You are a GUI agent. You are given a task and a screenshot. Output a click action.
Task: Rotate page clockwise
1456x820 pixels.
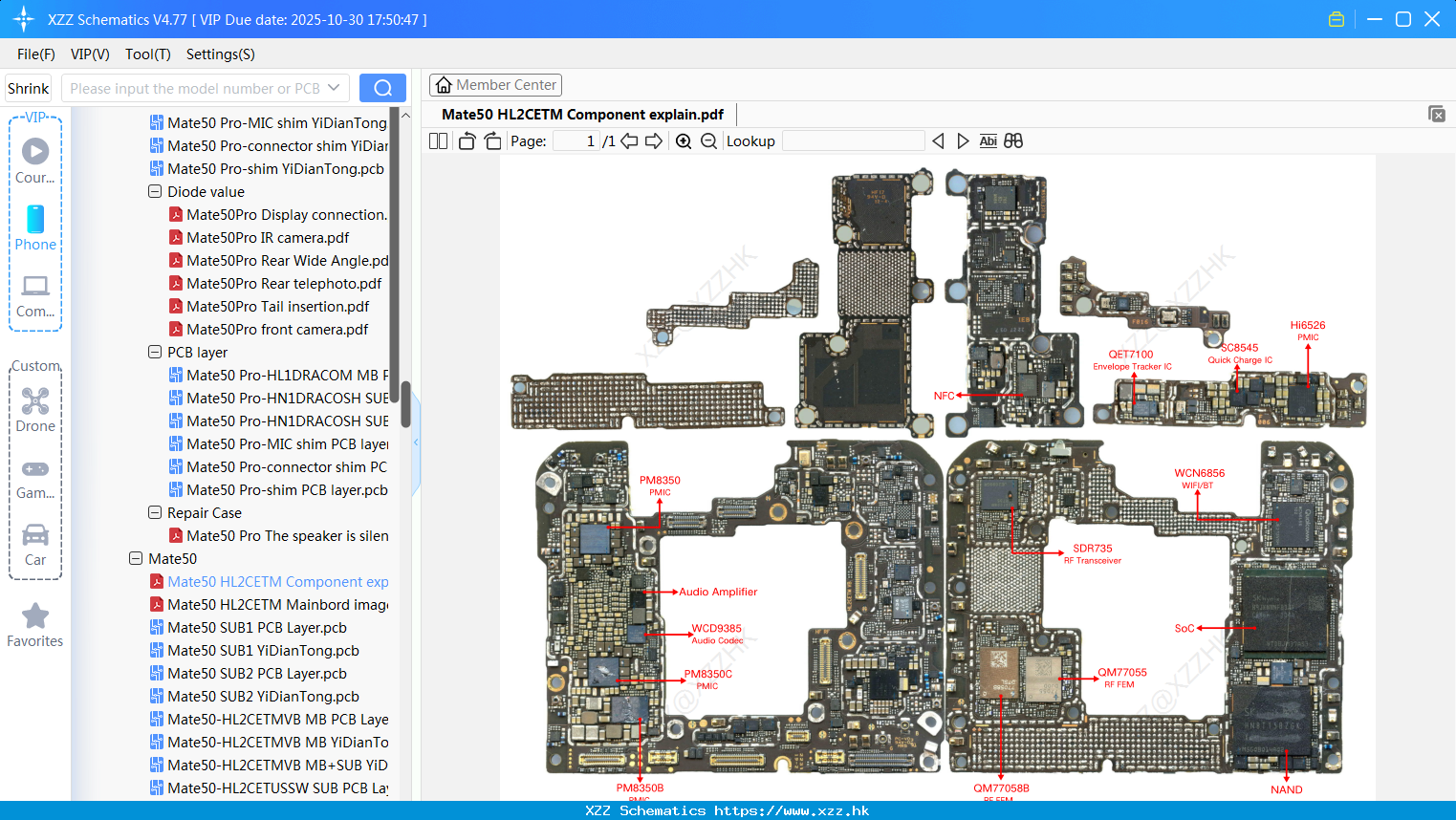[x=492, y=141]
